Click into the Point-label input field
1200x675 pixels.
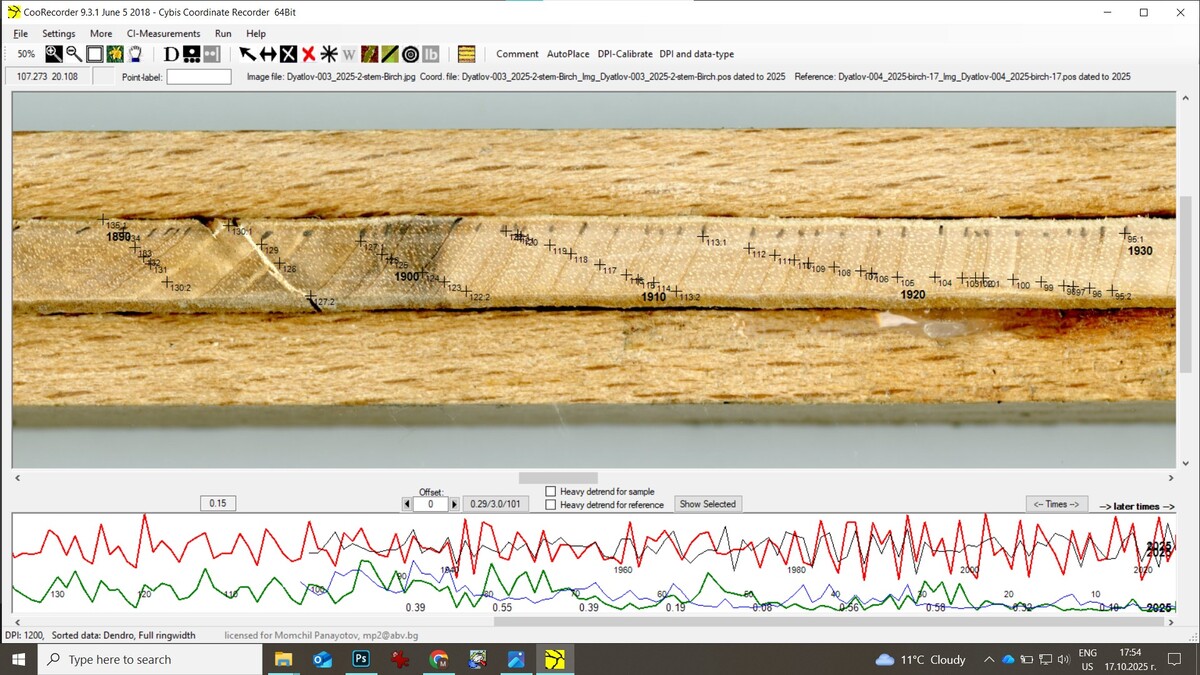[198, 77]
